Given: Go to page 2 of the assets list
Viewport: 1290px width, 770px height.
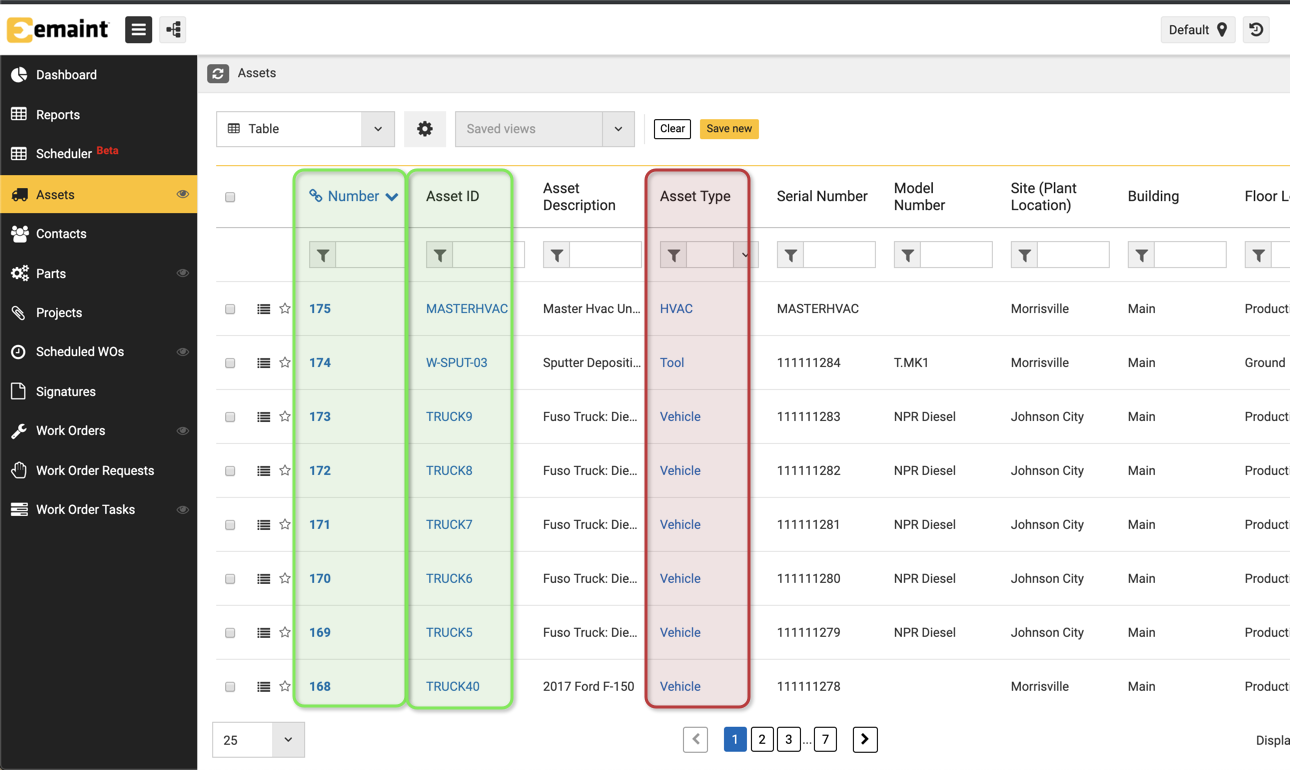Looking at the screenshot, I should click(762, 739).
